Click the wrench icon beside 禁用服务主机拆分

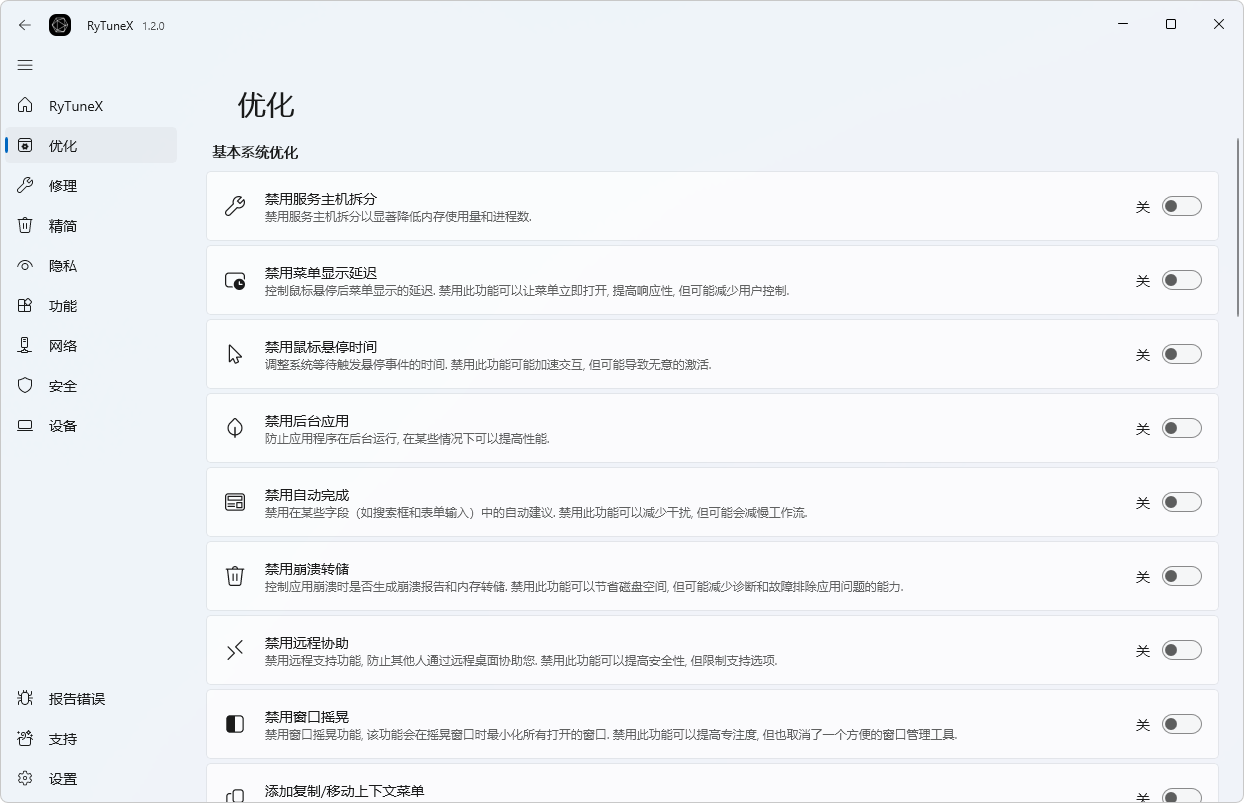(234, 206)
